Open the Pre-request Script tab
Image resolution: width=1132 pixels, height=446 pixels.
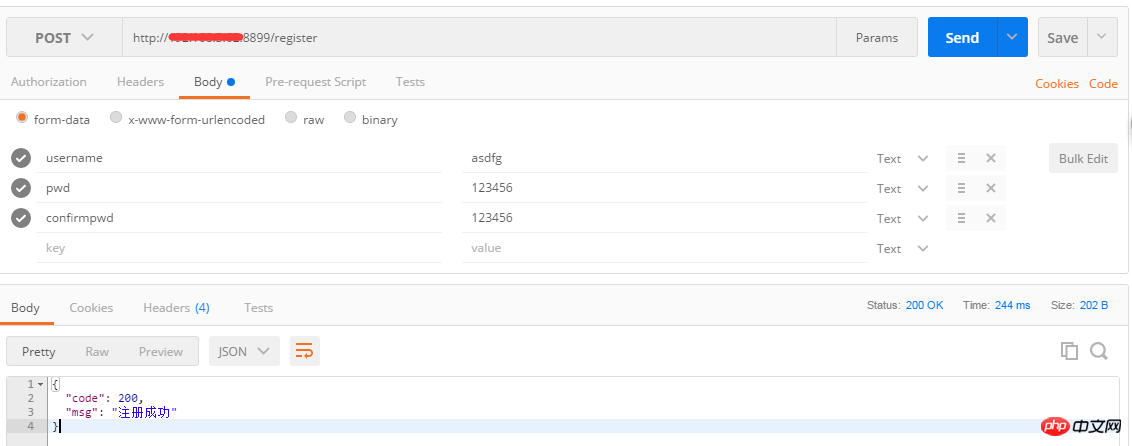pos(315,82)
